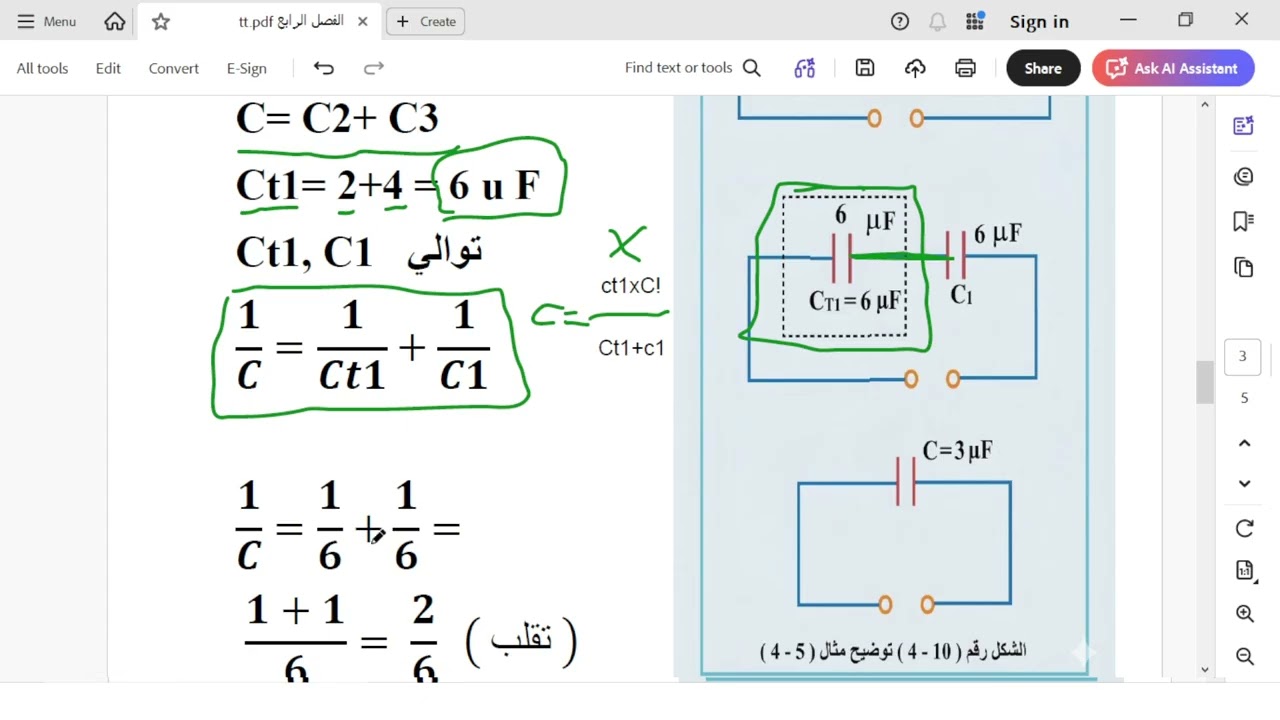Open All tools panel
Image resolution: width=1280 pixels, height=720 pixels.
click(x=42, y=68)
